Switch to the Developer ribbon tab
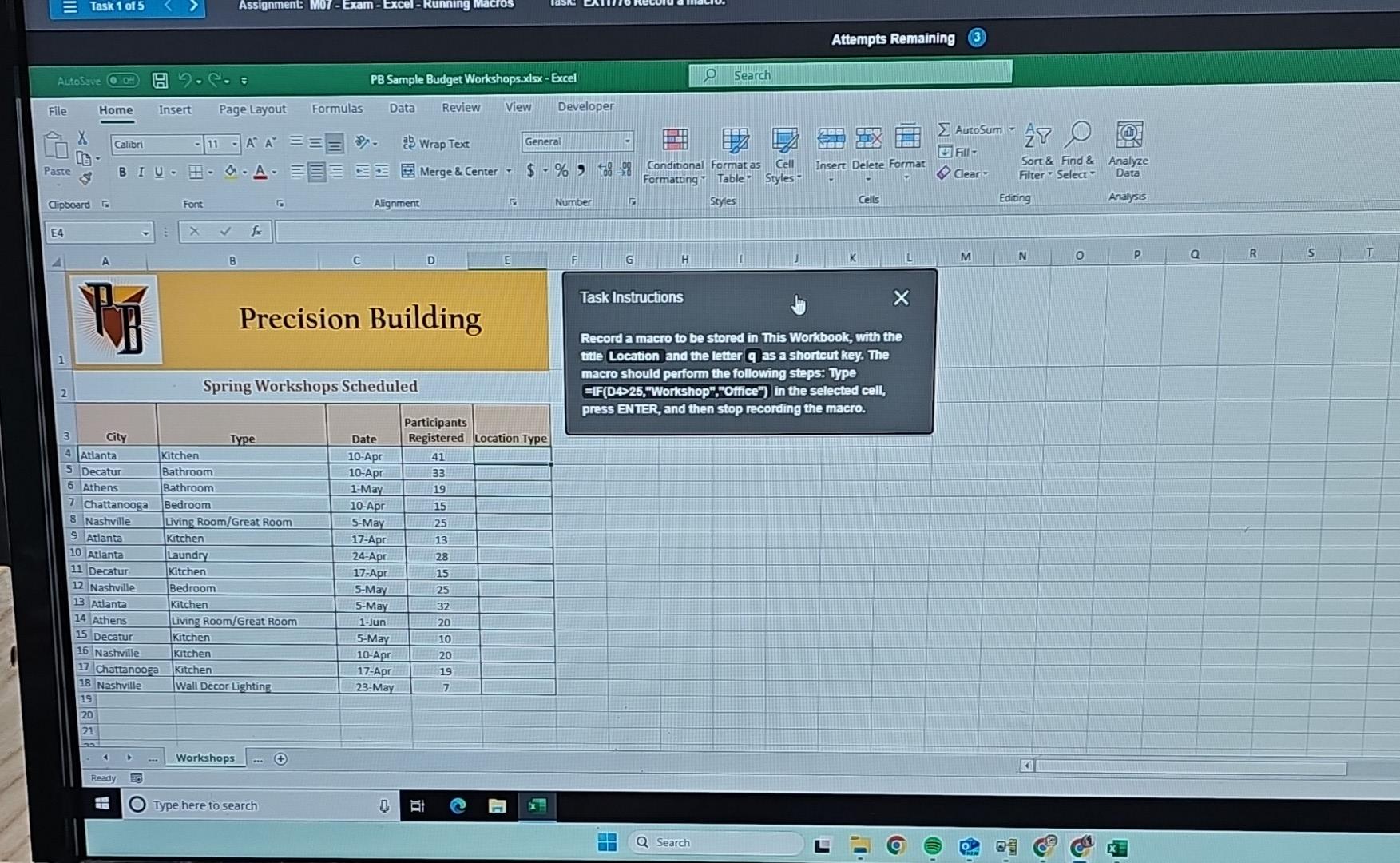This screenshot has height=863, width=1400. click(x=585, y=106)
